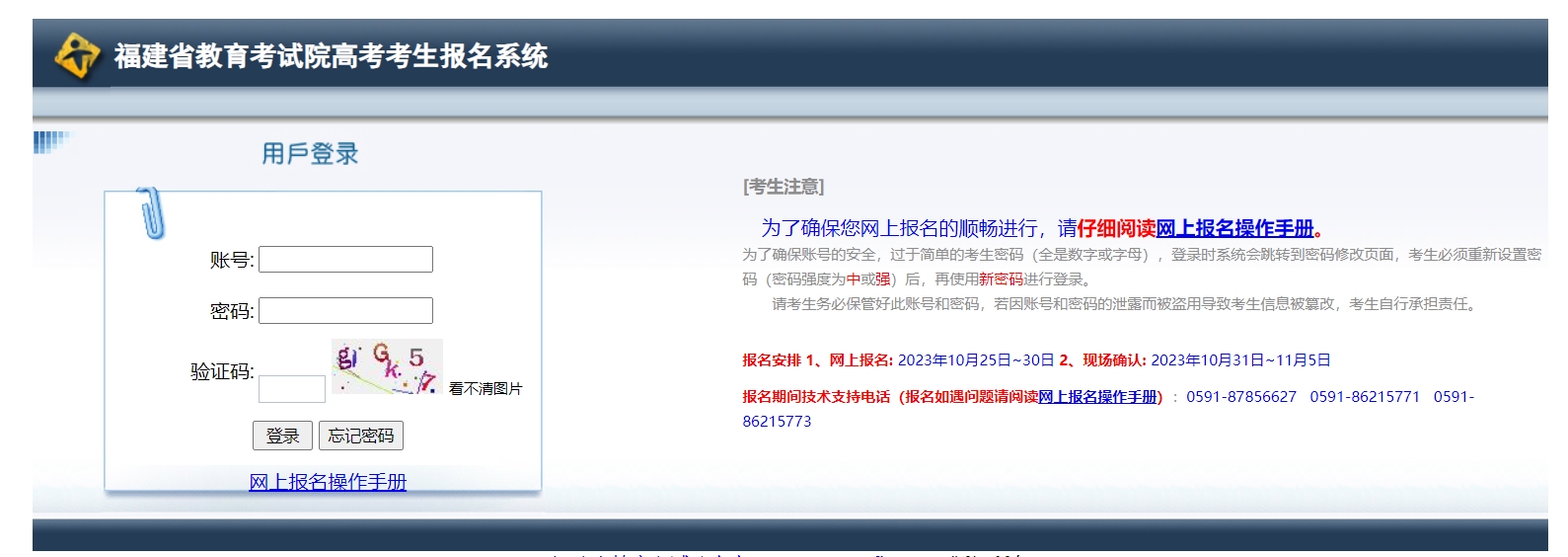This screenshot has width=1568, height=557.
Task: Click the captcha image to refresh it
Action: (387, 367)
